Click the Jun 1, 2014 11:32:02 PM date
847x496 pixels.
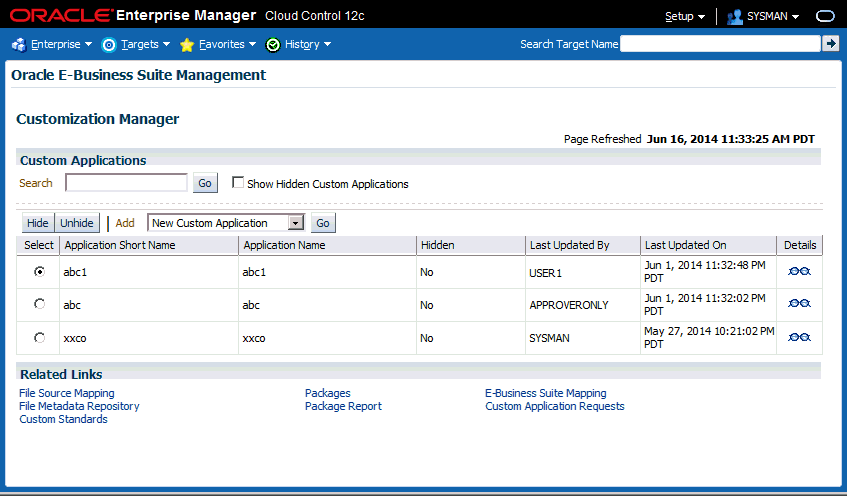click(x=704, y=305)
